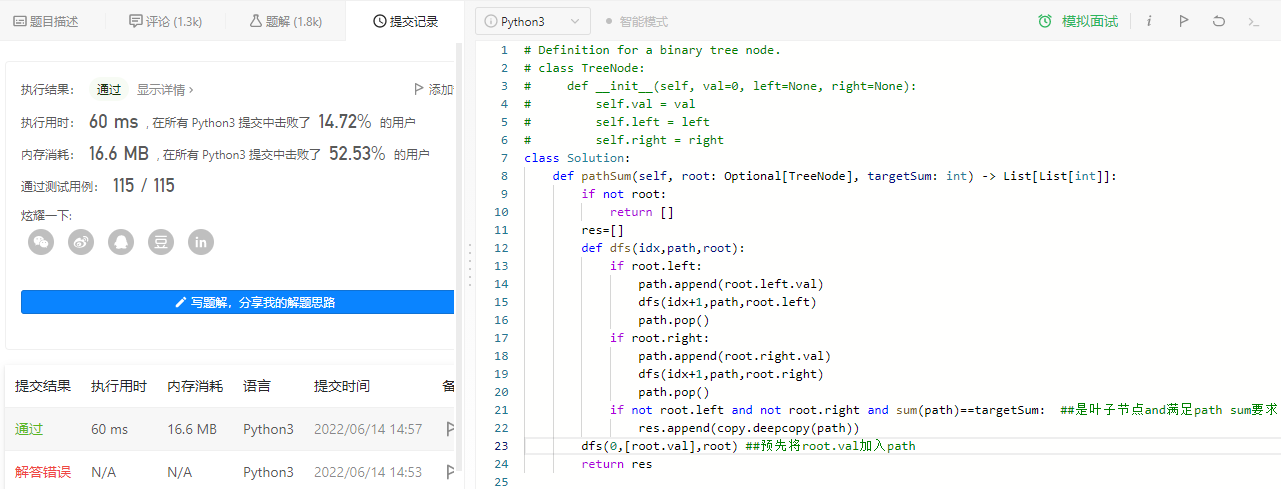Switch to the 提交记录 tab

[x=405, y=21]
